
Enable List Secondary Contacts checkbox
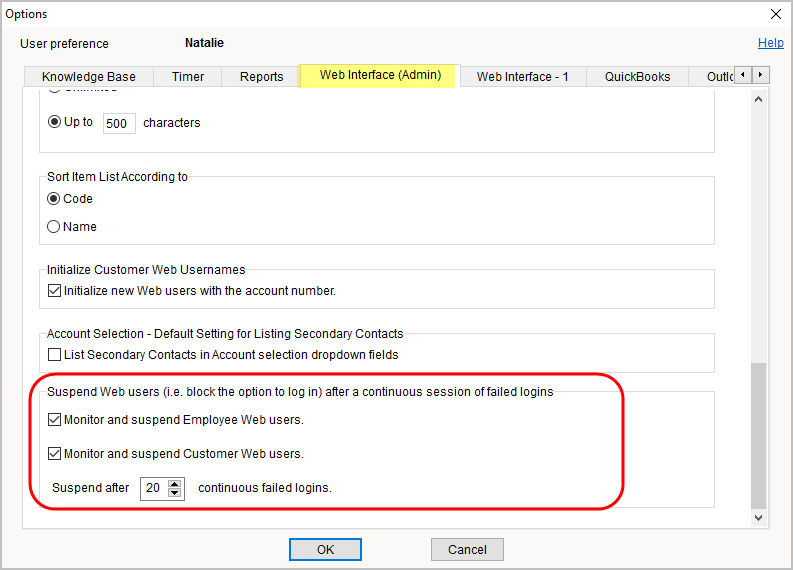[x=54, y=355]
